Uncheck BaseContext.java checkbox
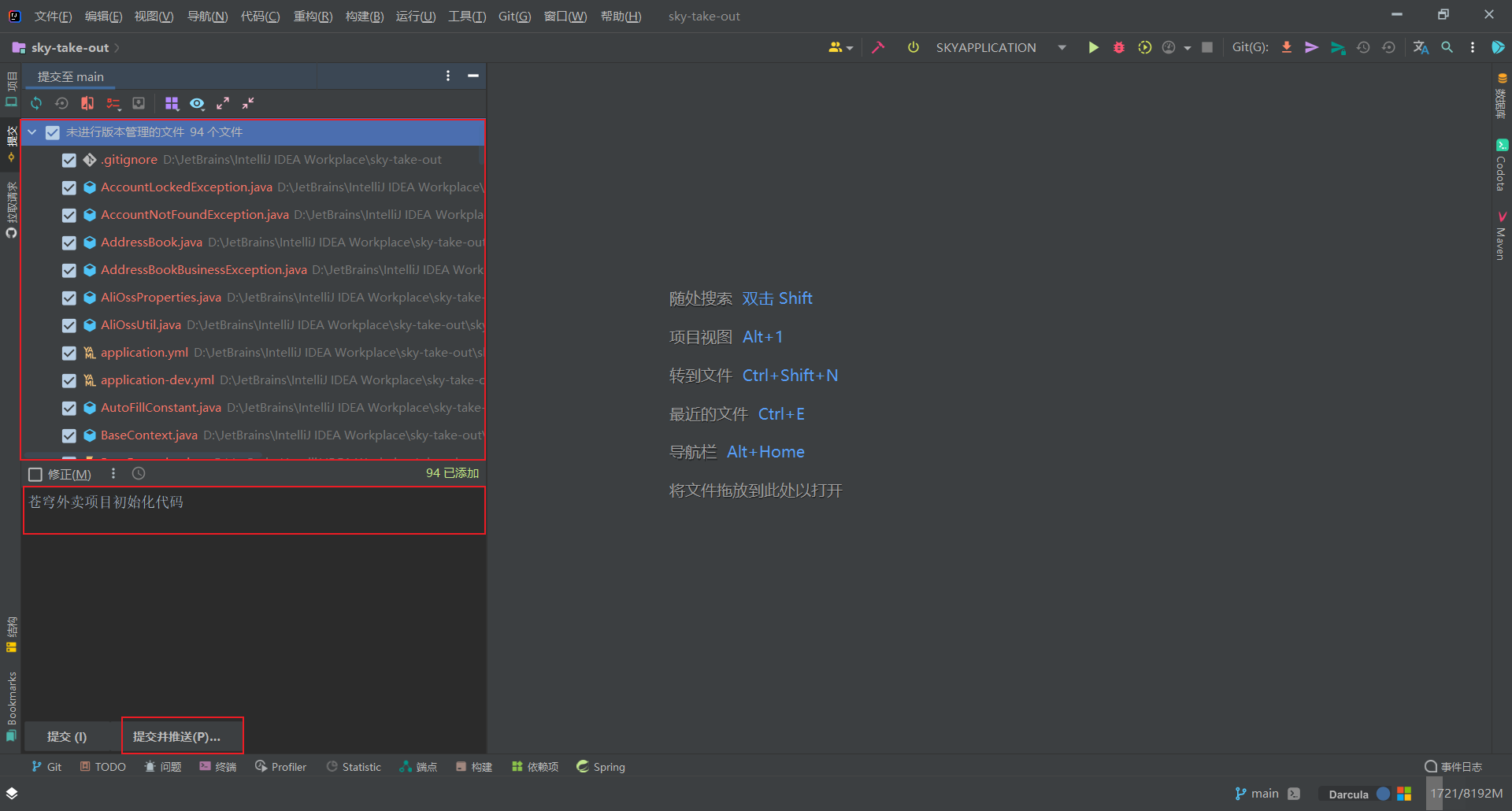 (69, 435)
